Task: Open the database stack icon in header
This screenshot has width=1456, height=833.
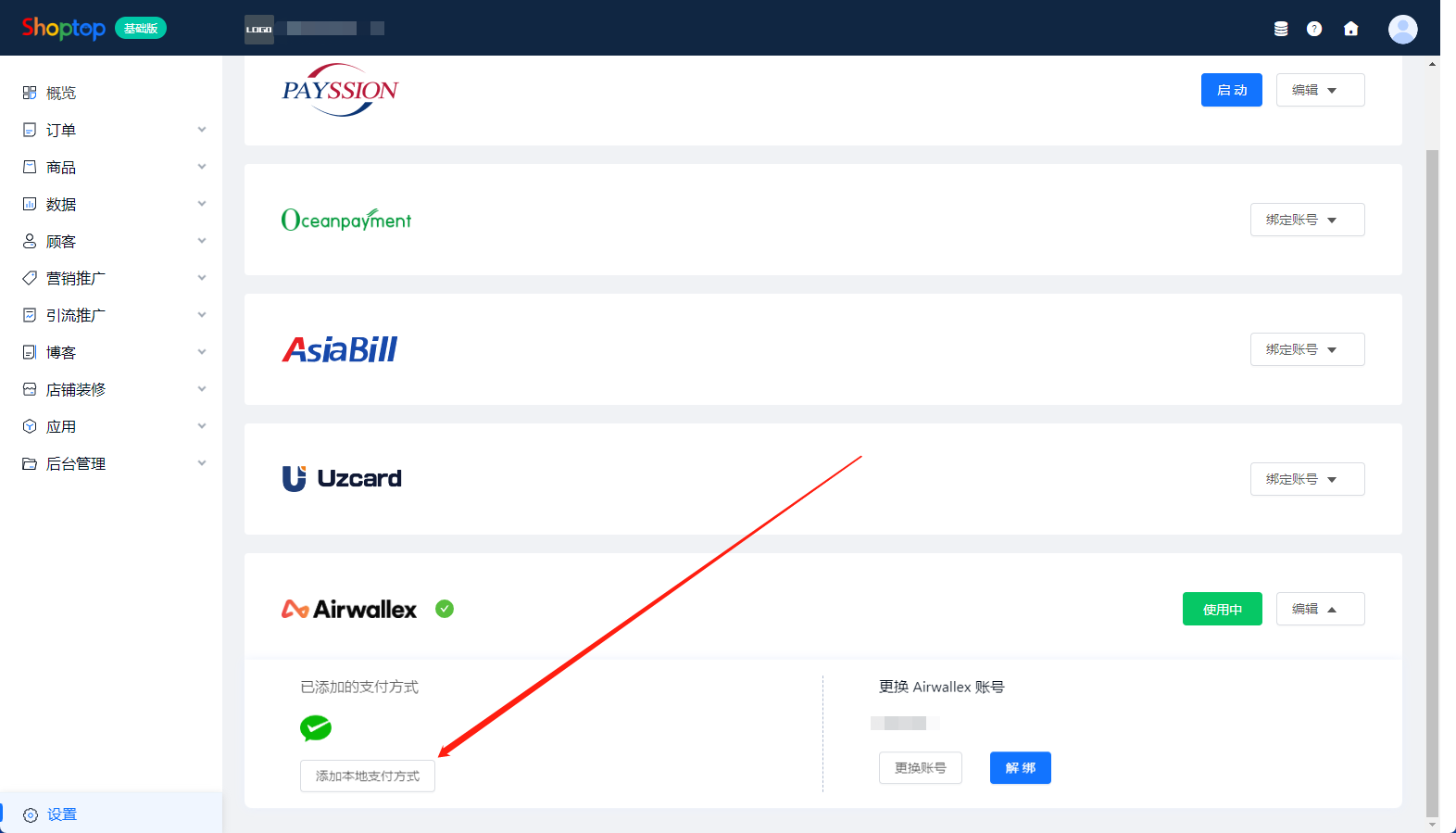Action: pos(1281,29)
